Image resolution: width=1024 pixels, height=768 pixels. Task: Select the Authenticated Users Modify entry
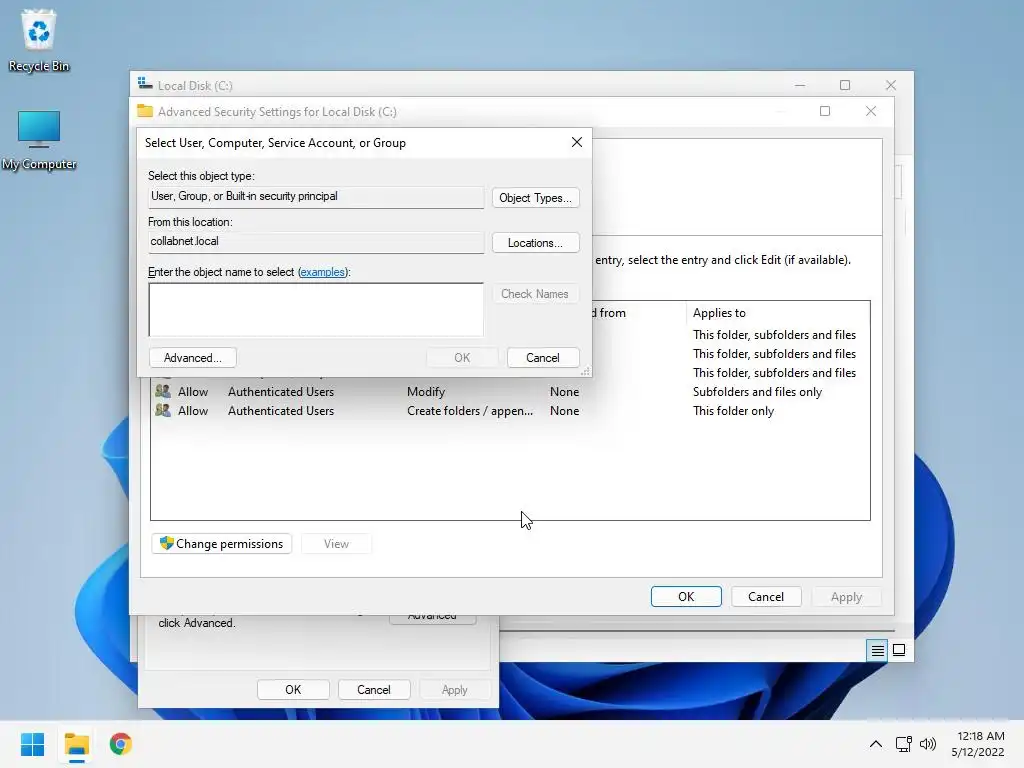510,392
